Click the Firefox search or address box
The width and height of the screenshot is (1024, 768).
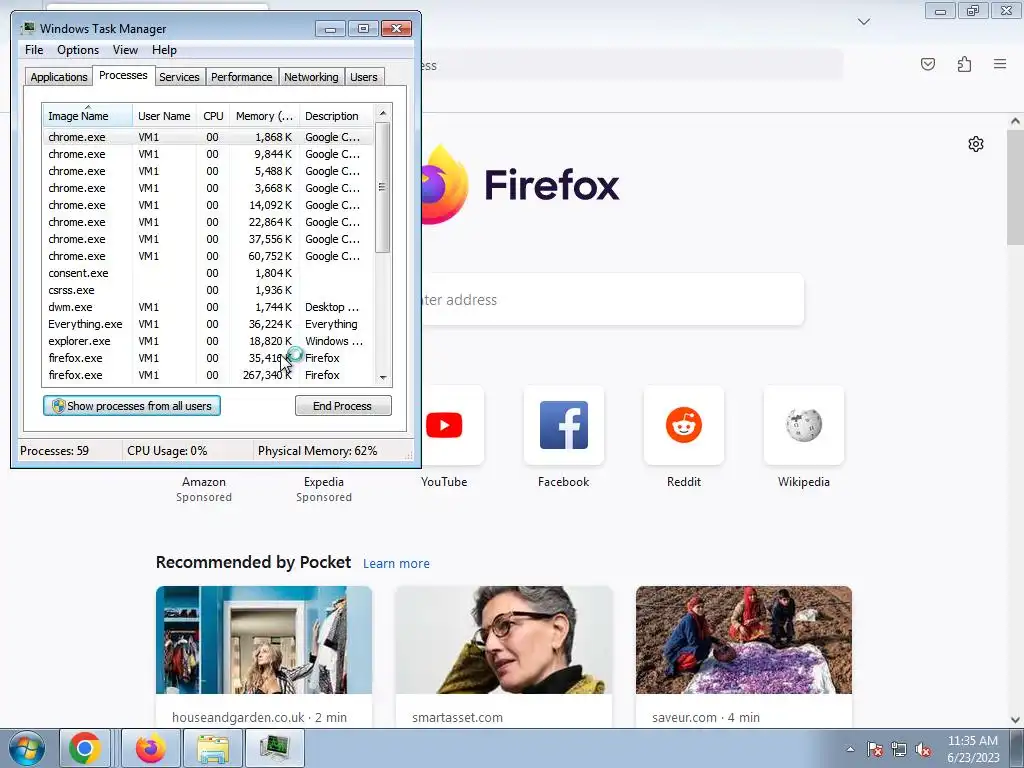pos(613,299)
